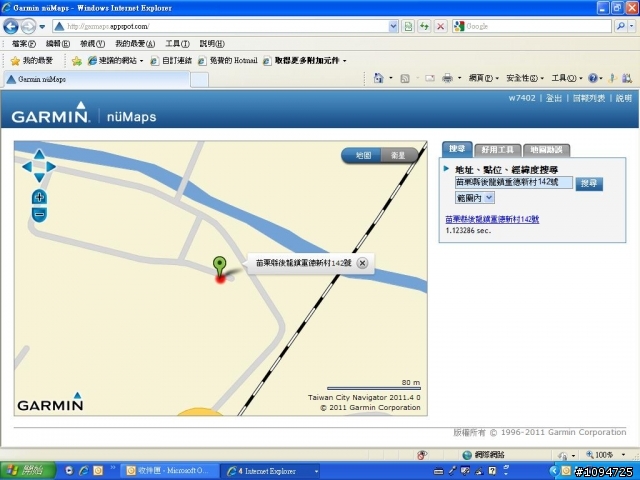Open the 我的最愛(A) menu
Image resolution: width=640 pixels, height=480 pixels.
coord(135,44)
